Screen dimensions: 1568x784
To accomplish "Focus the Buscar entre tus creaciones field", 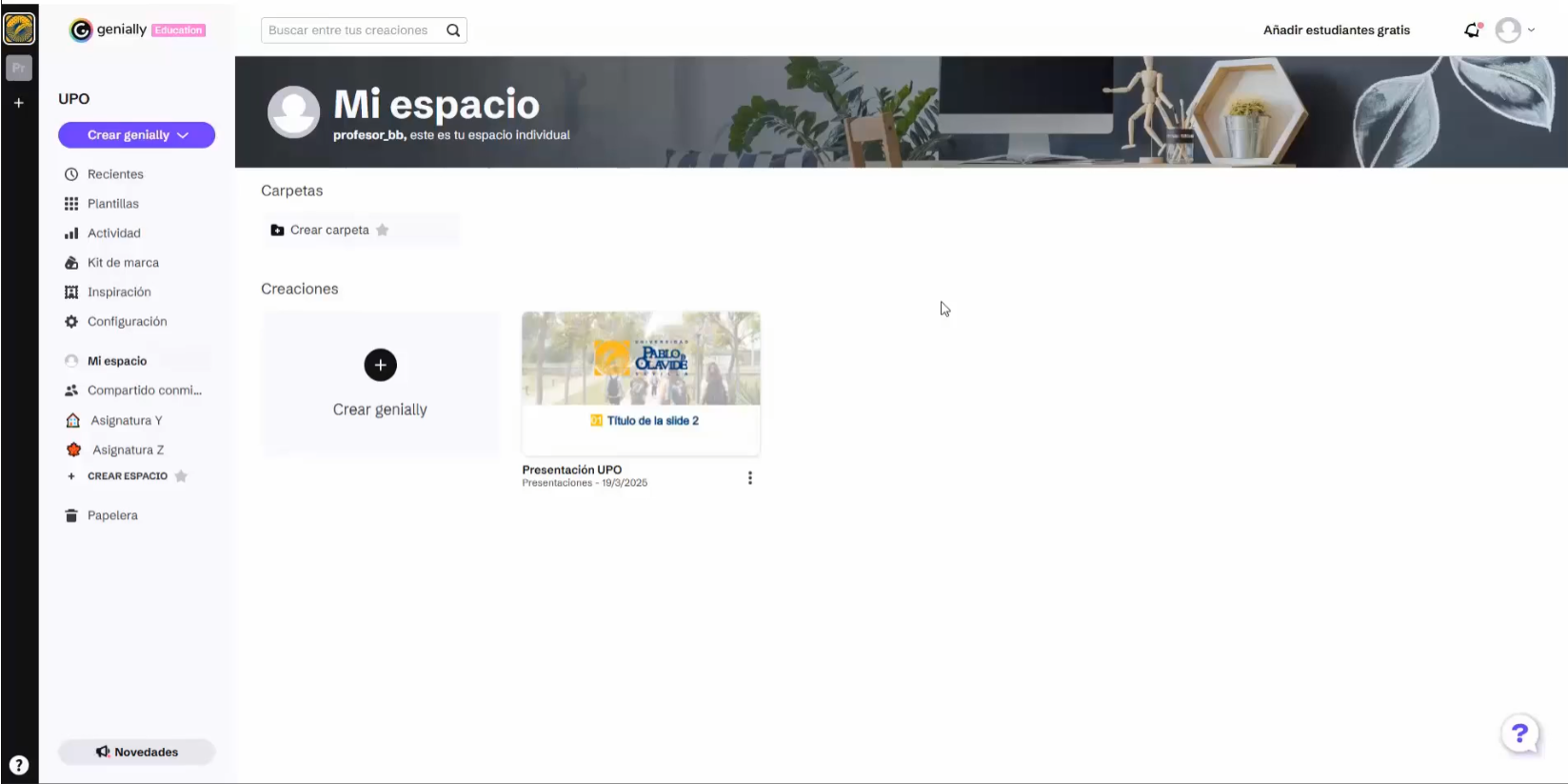I will coord(348,30).
